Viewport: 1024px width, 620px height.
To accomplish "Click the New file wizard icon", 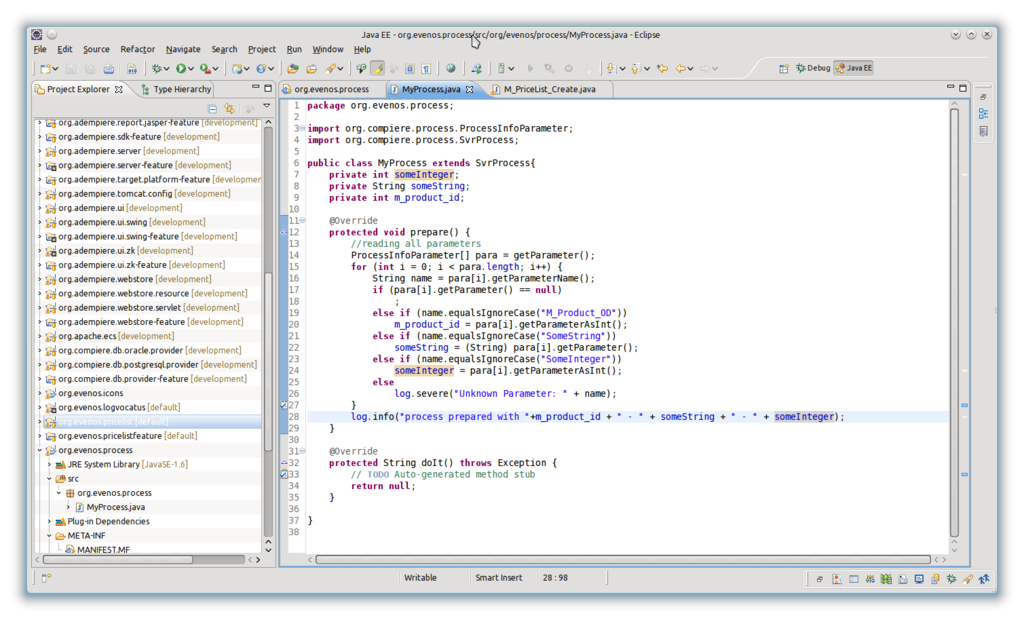I will 44,68.
